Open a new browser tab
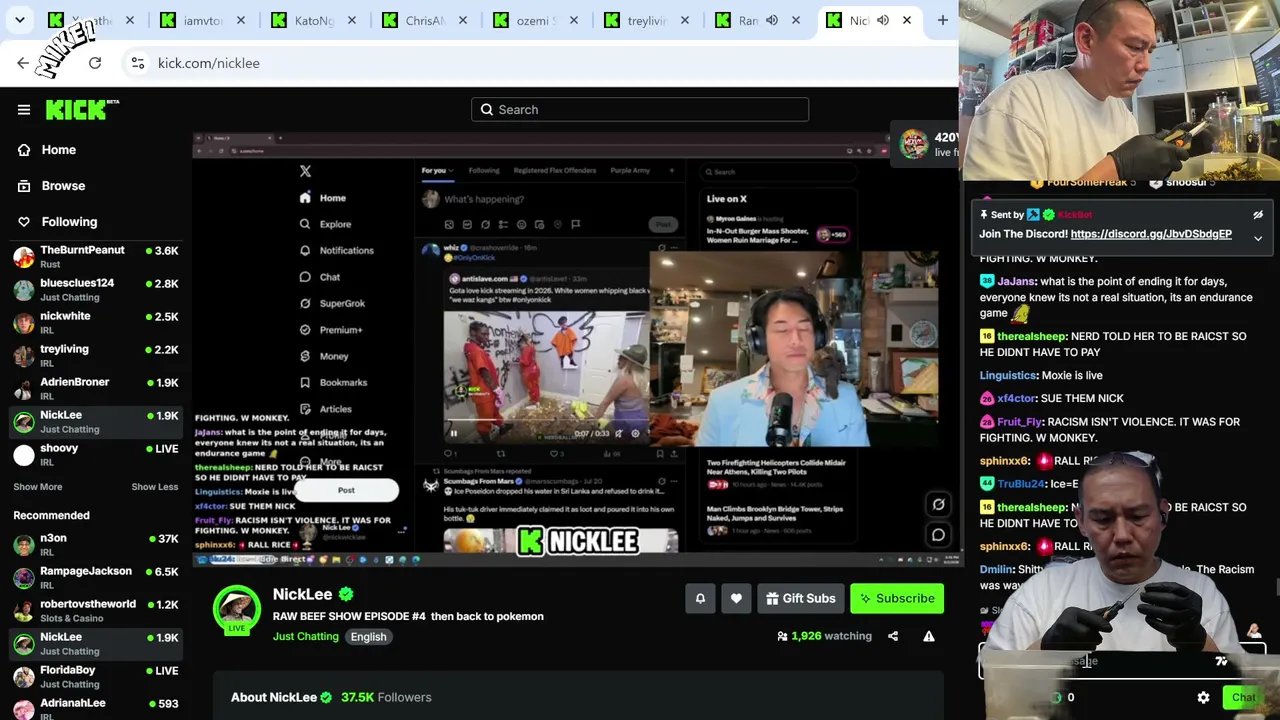 coord(943,20)
